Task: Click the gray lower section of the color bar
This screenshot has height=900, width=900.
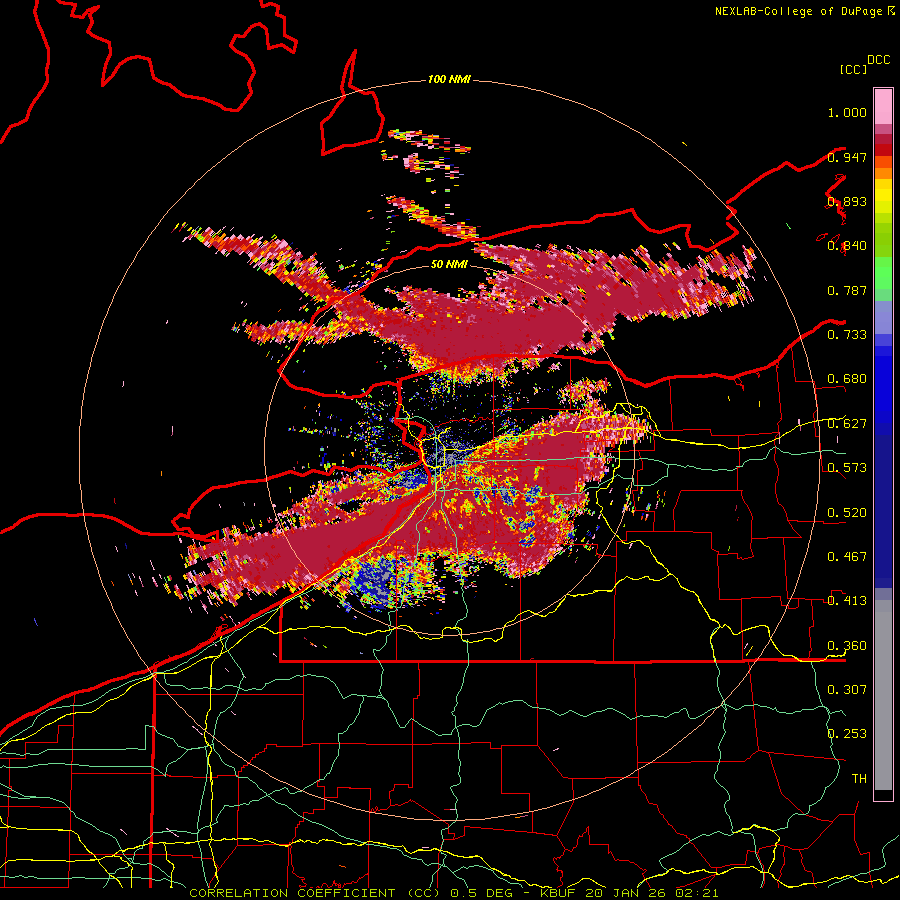Action: click(883, 695)
